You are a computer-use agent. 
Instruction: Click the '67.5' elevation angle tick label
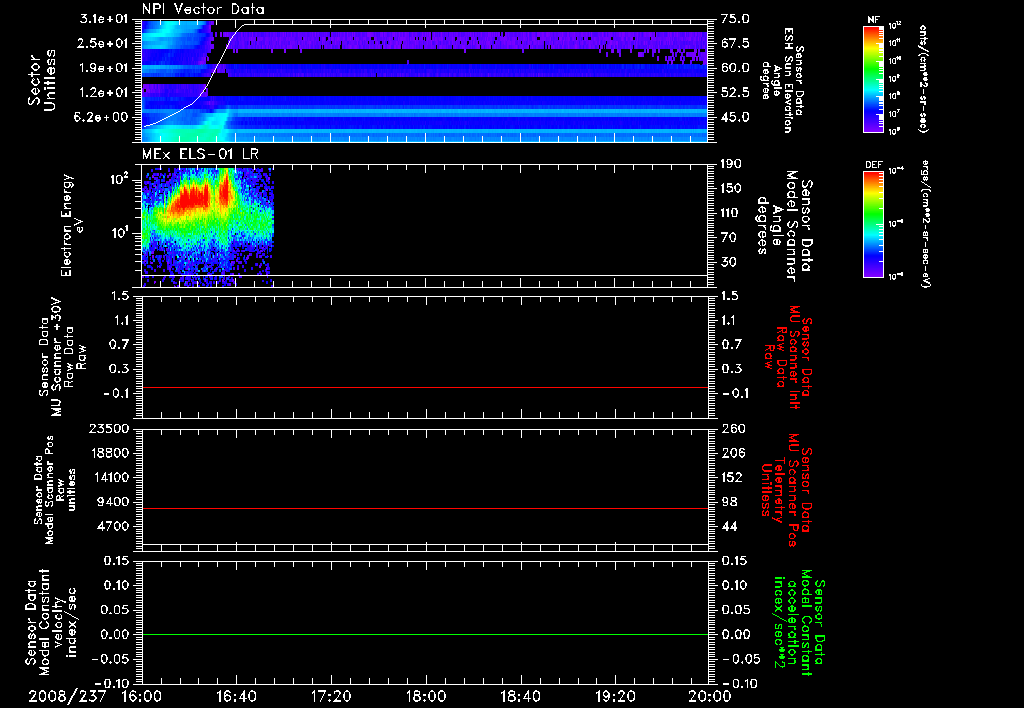[735, 43]
